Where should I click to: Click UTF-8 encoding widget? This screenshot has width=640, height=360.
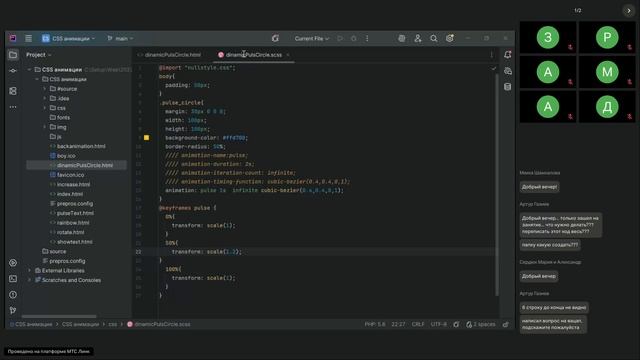click(x=439, y=324)
